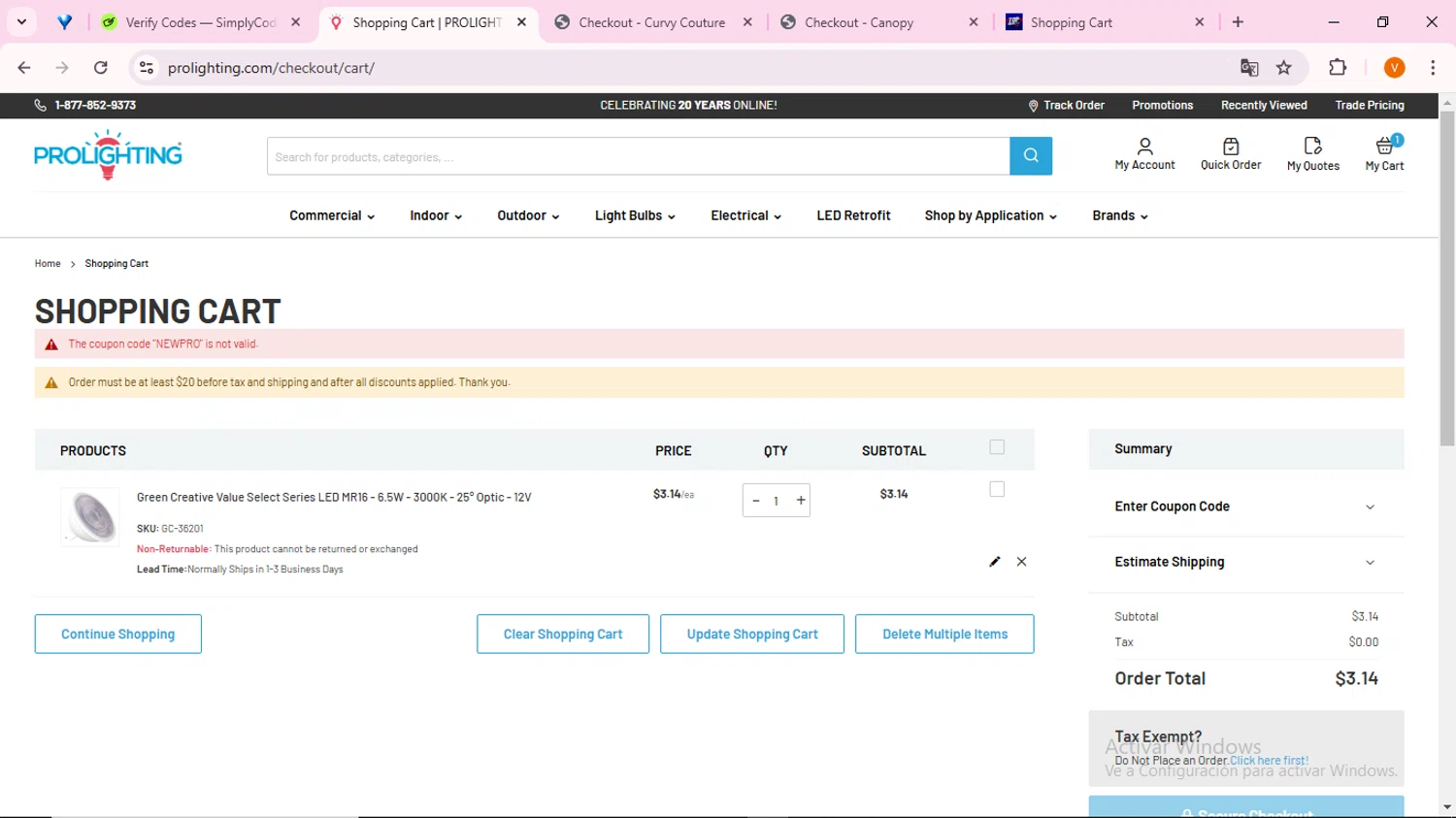Expand the Outdoor menu

point(528,215)
